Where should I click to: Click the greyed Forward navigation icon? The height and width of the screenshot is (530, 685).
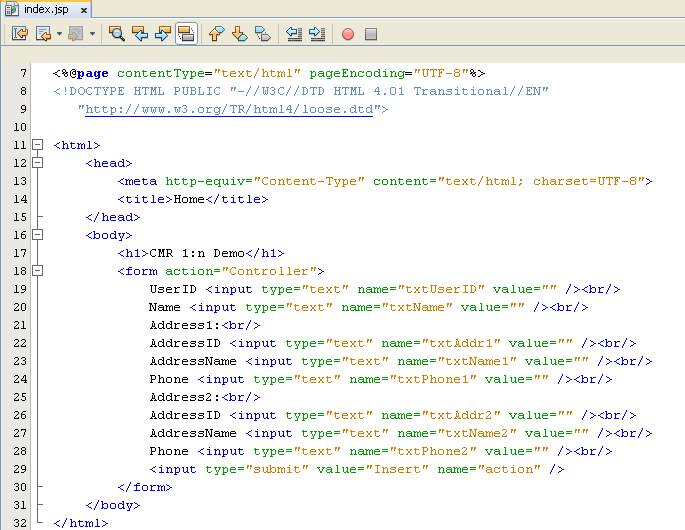[76, 34]
